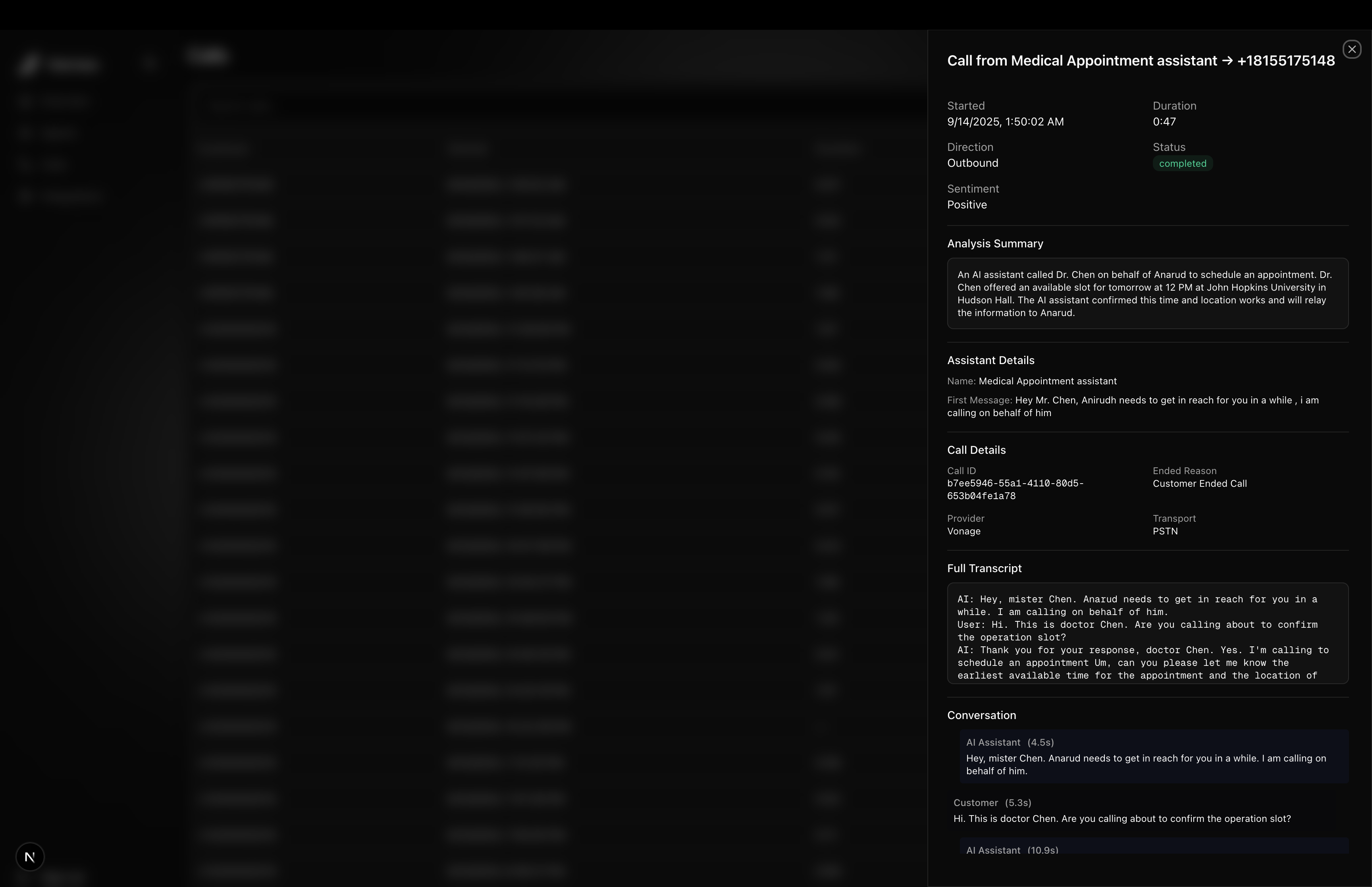The height and width of the screenshot is (887, 1372).
Task: Click the Call ID value text
Action: pyautogui.click(x=1015, y=490)
